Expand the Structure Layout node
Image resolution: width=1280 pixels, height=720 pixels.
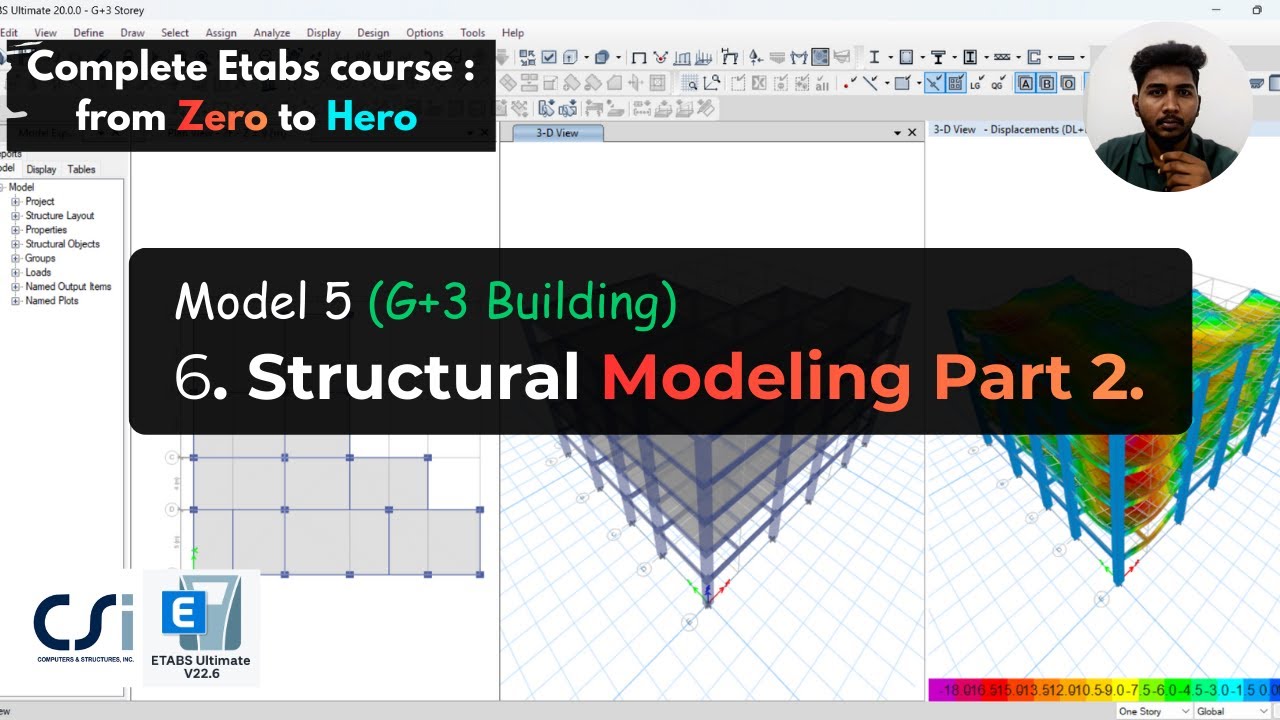tap(16, 215)
